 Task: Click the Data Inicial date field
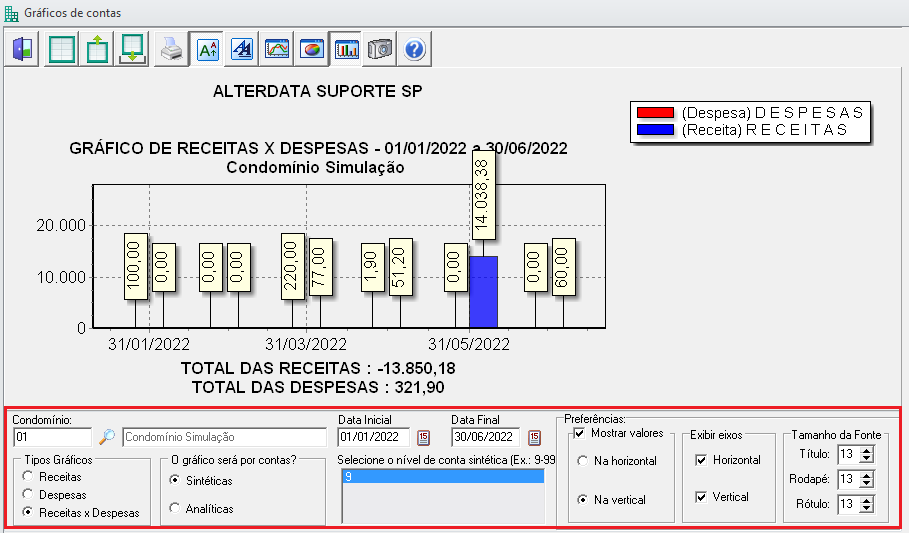[373, 437]
